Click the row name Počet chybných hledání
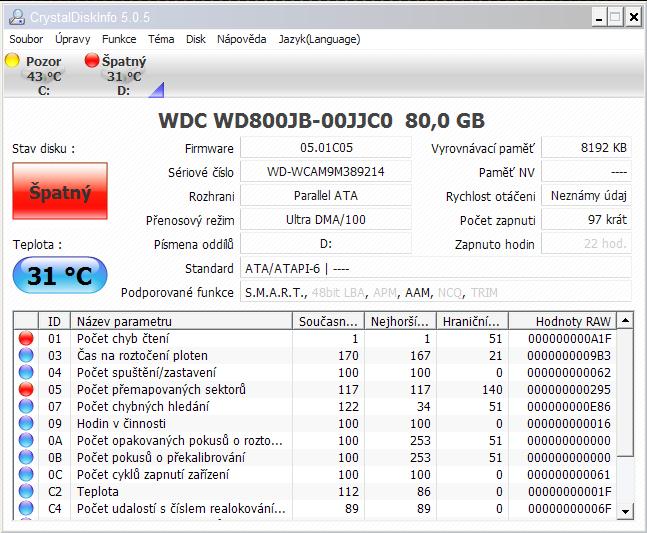Screen dimensions: 647x533 pyautogui.click(x=143, y=406)
